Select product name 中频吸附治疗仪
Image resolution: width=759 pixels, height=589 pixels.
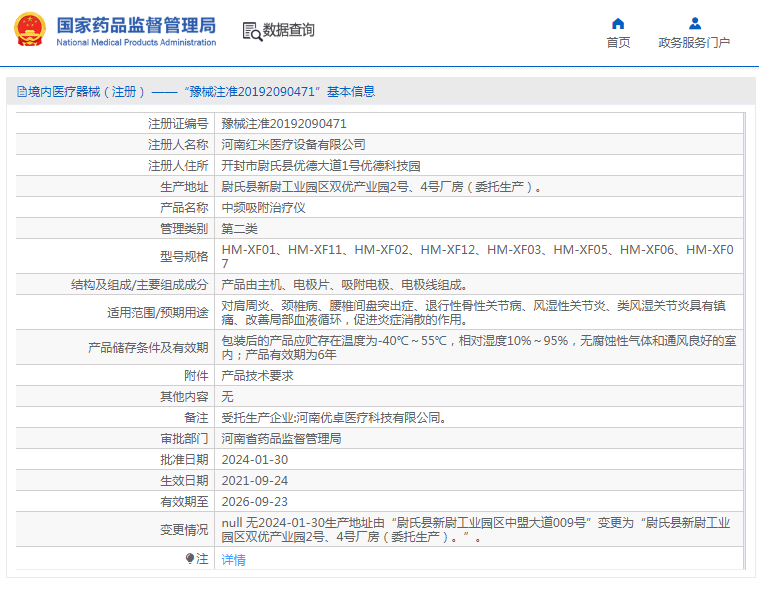(x=263, y=208)
